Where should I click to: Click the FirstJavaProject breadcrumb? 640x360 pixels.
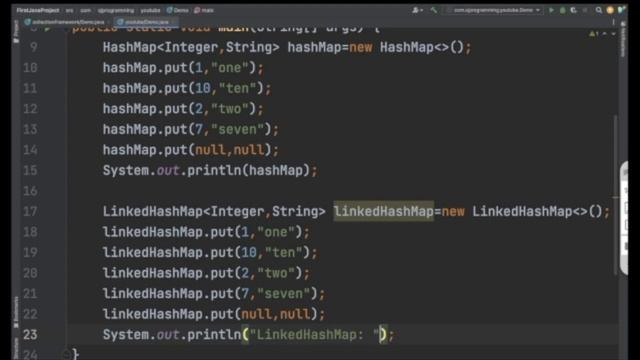tap(38, 10)
